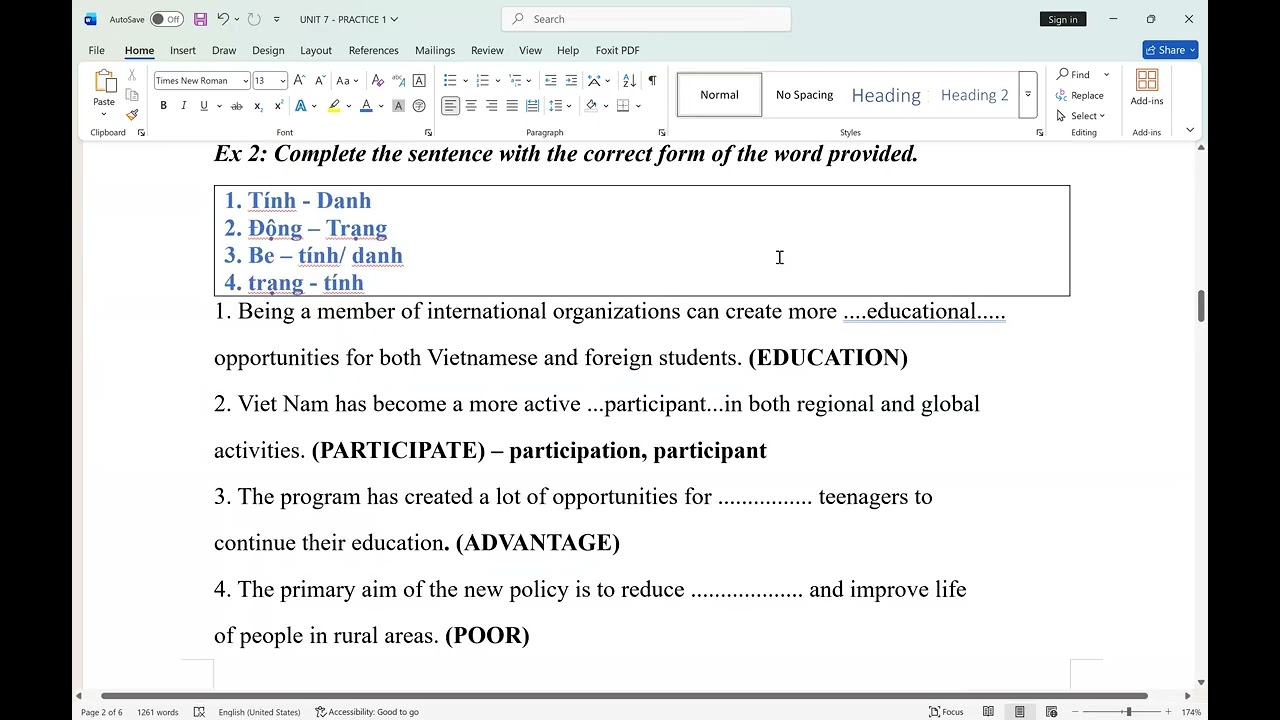The width and height of the screenshot is (1280, 720).
Task: Apply strikethrough formatting
Action: point(236,106)
